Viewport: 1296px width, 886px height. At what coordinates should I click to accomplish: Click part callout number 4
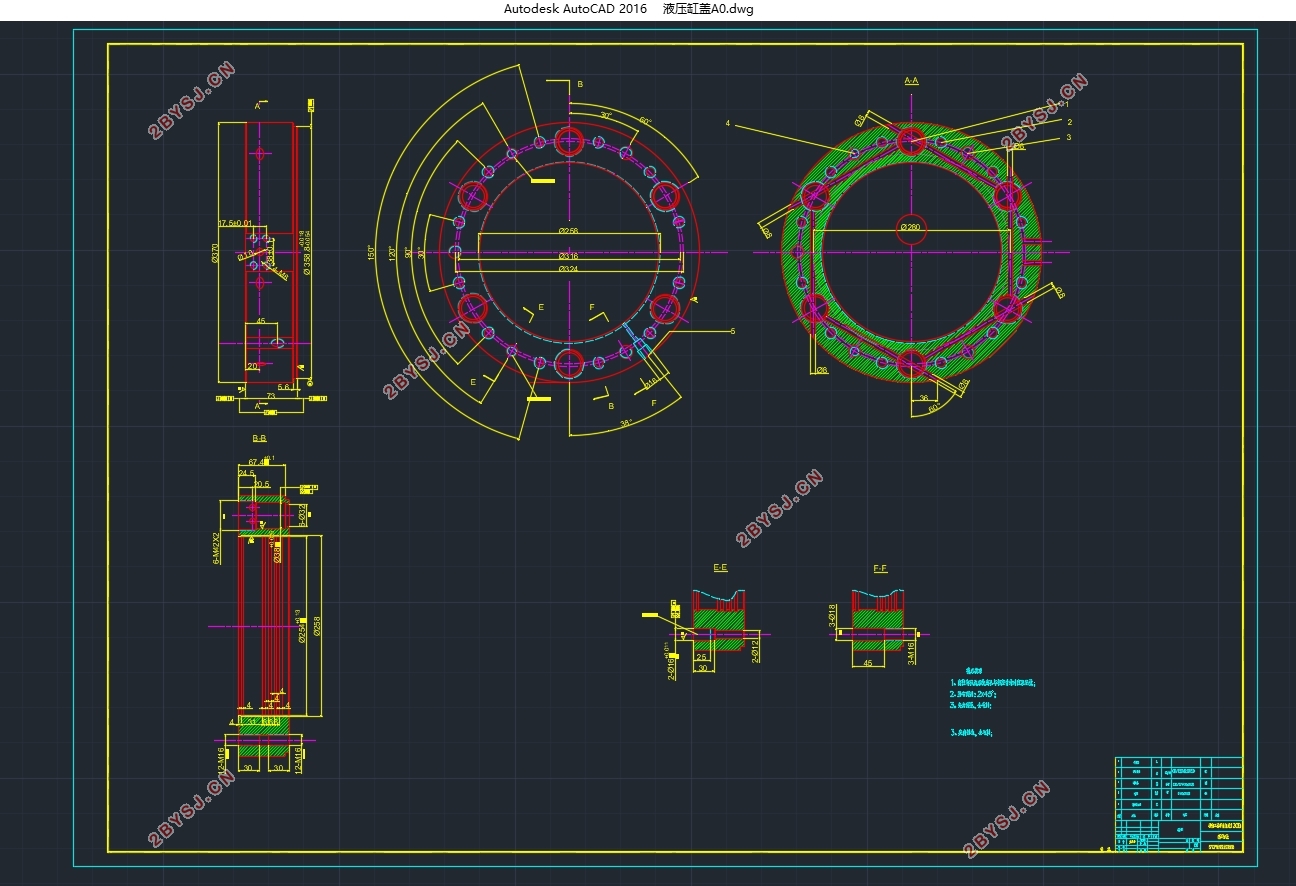pos(728,124)
